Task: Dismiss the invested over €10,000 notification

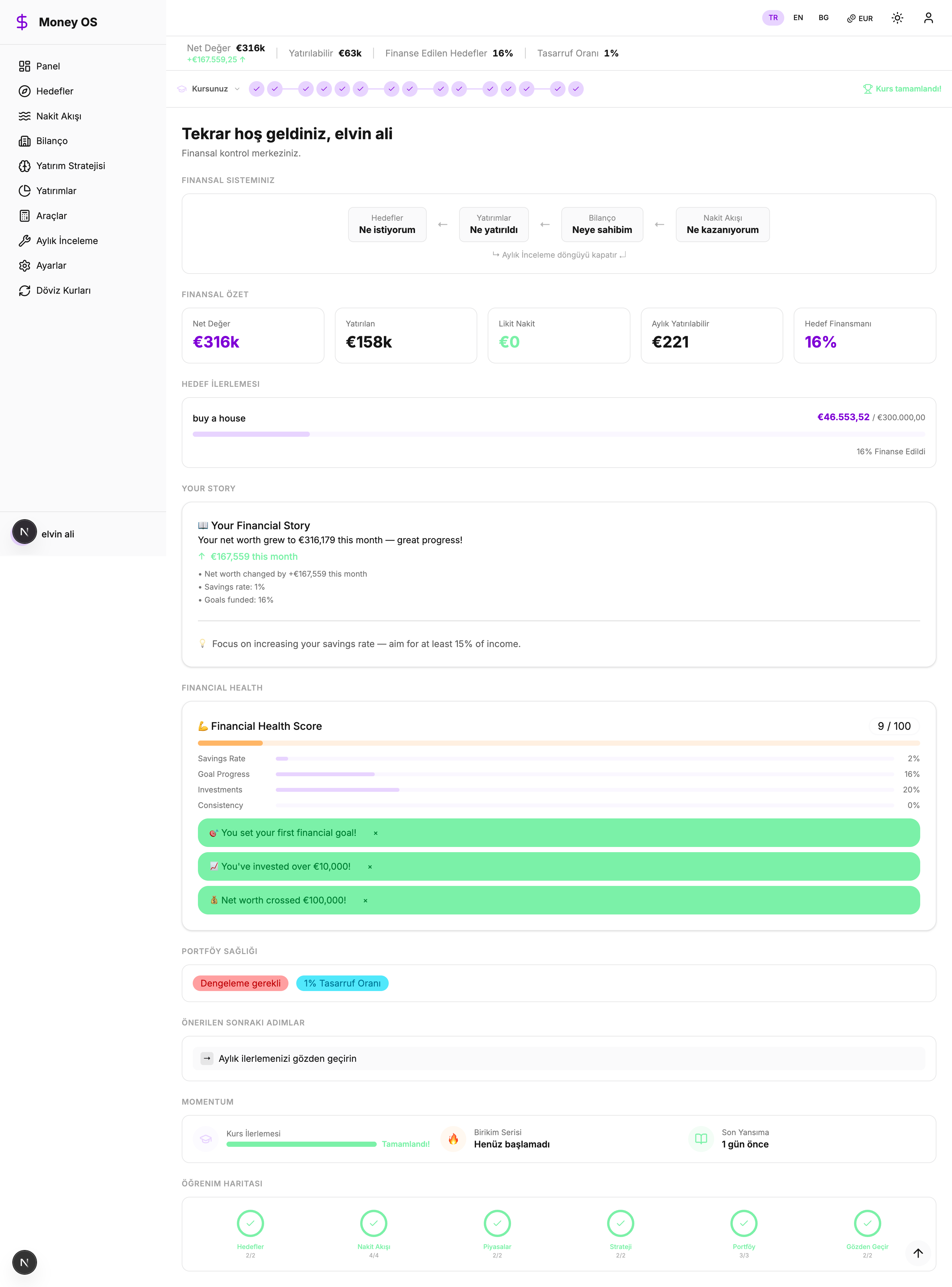Action: point(370,867)
